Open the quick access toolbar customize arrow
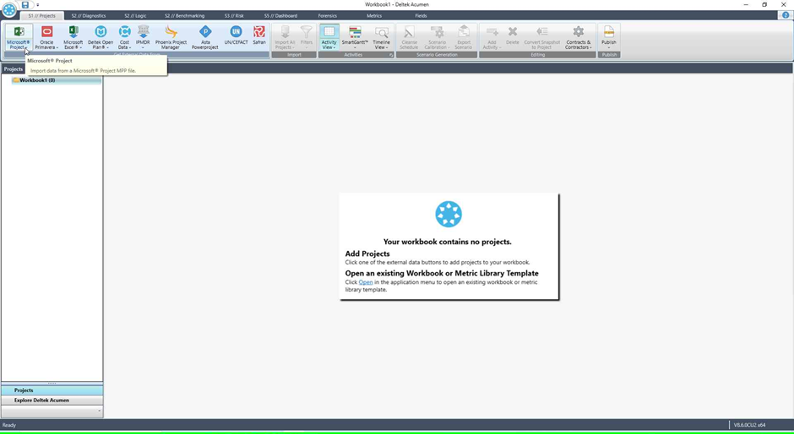 [37, 5]
